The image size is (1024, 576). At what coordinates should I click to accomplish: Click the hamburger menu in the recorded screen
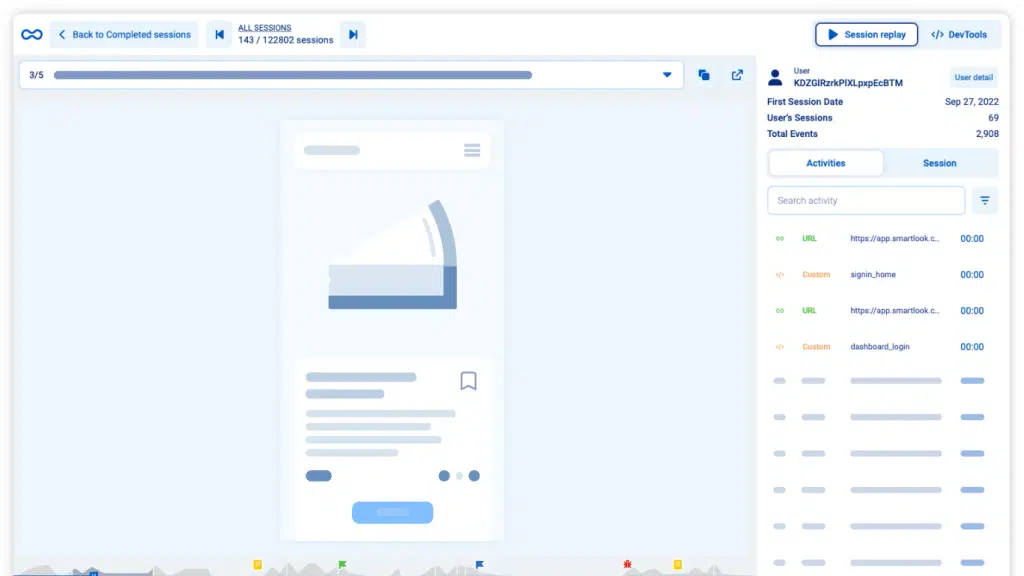pos(472,150)
